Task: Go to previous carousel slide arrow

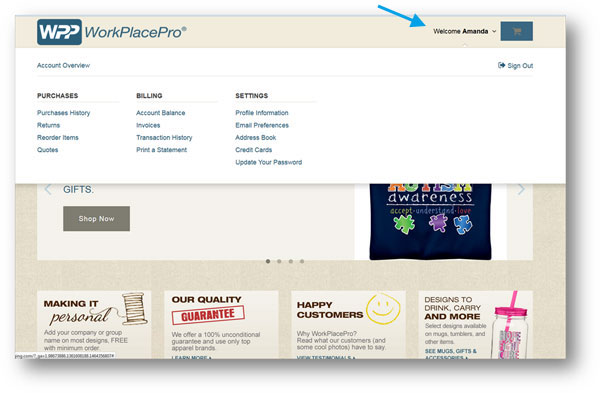Action: pyautogui.click(x=48, y=189)
